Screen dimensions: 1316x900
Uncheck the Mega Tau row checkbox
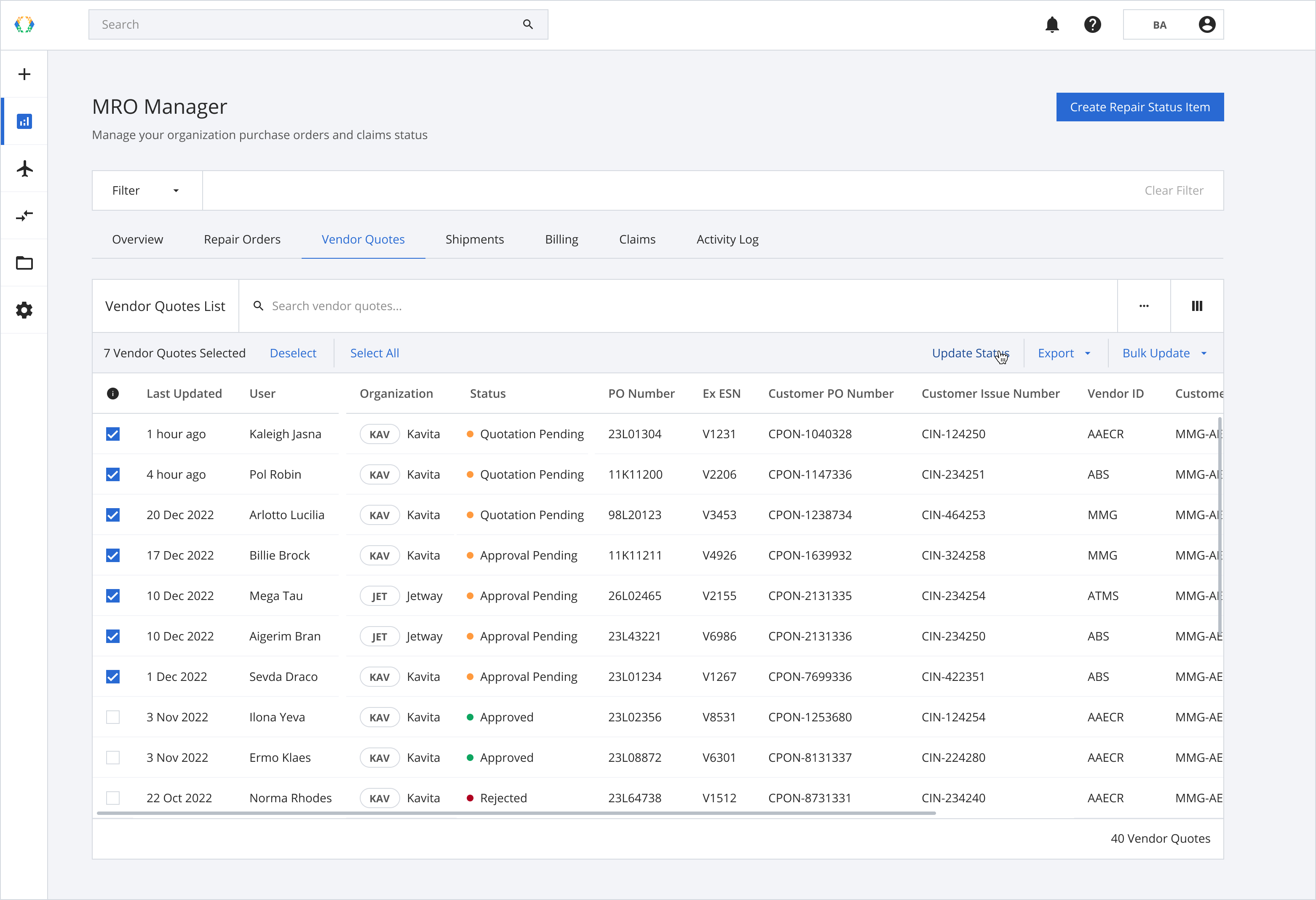[113, 596]
